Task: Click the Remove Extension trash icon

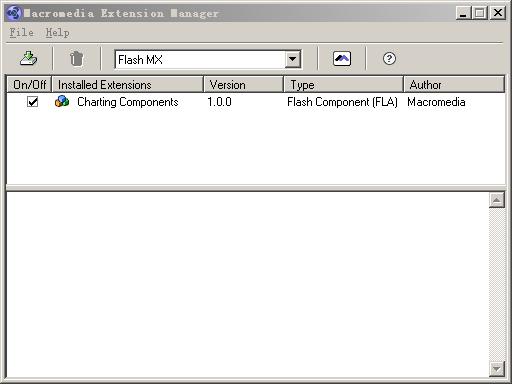Action: (x=76, y=59)
